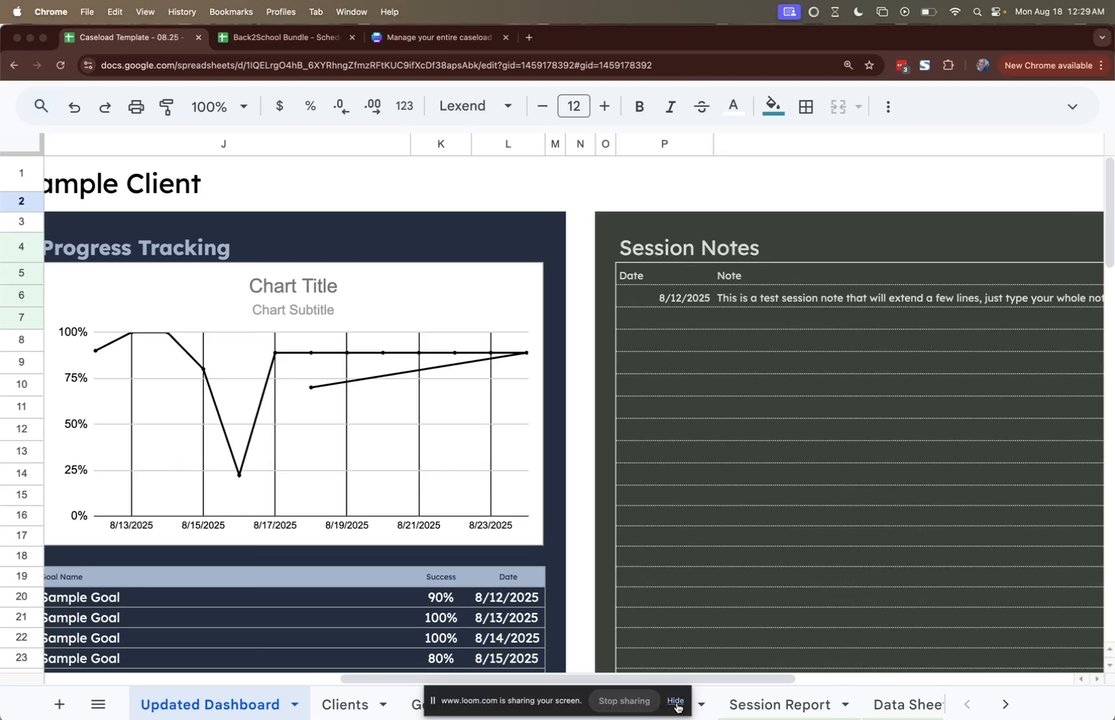Screen dimensions: 1115x720
Task: Switch to Back2School Bundle browser tab
Action: (x=286, y=38)
